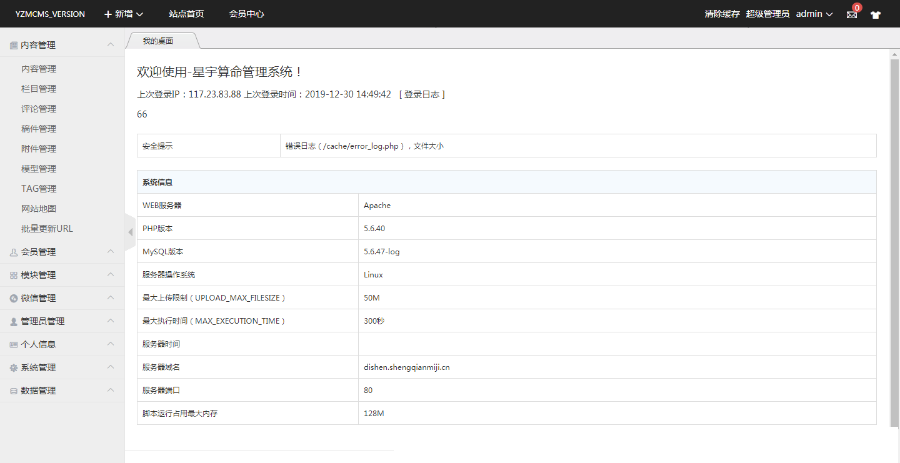Click the 数据管理 database icon
The image size is (900, 463).
pyautogui.click(x=13, y=390)
